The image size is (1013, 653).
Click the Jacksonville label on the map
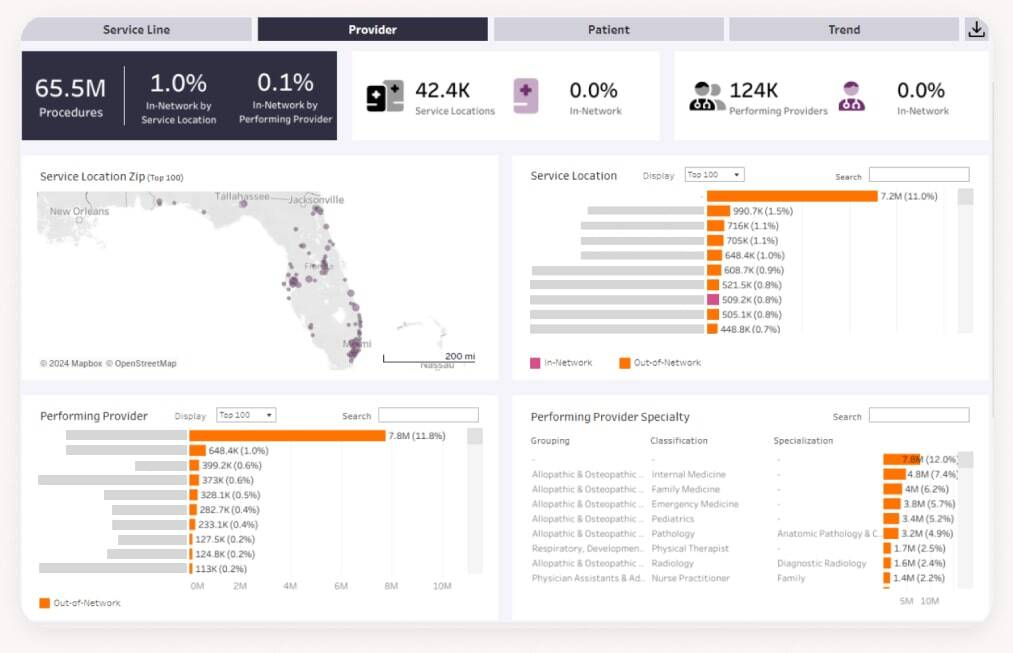coord(316,200)
